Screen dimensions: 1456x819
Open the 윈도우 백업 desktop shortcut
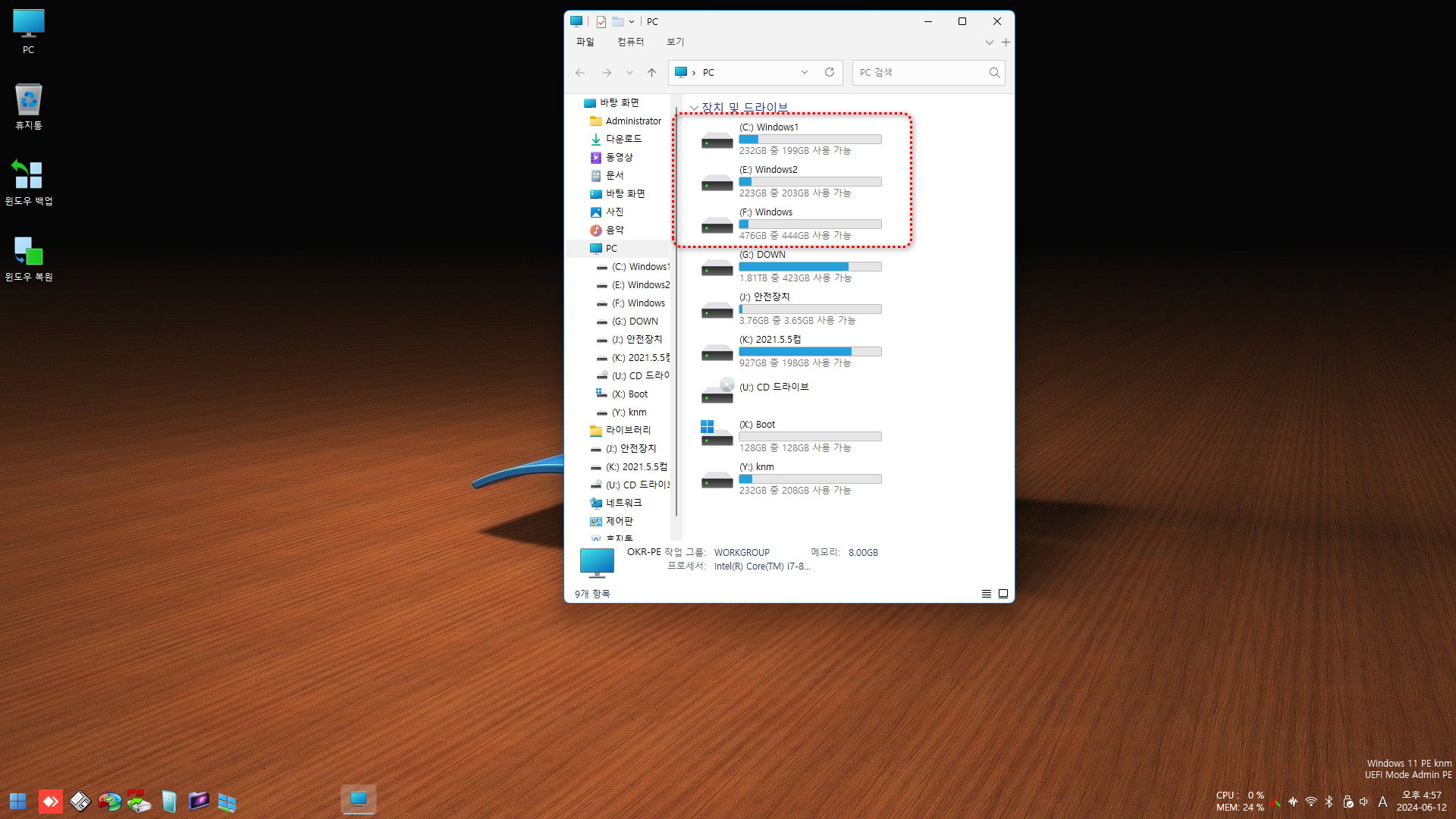29,183
